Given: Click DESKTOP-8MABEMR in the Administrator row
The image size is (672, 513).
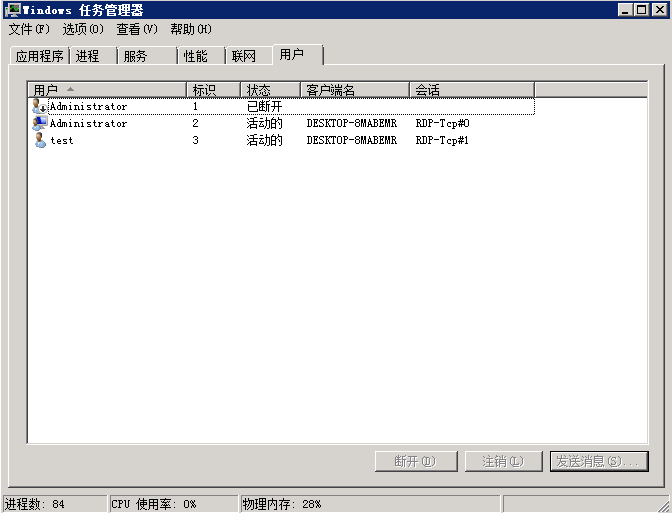Looking at the screenshot, I should click(351, 123).
